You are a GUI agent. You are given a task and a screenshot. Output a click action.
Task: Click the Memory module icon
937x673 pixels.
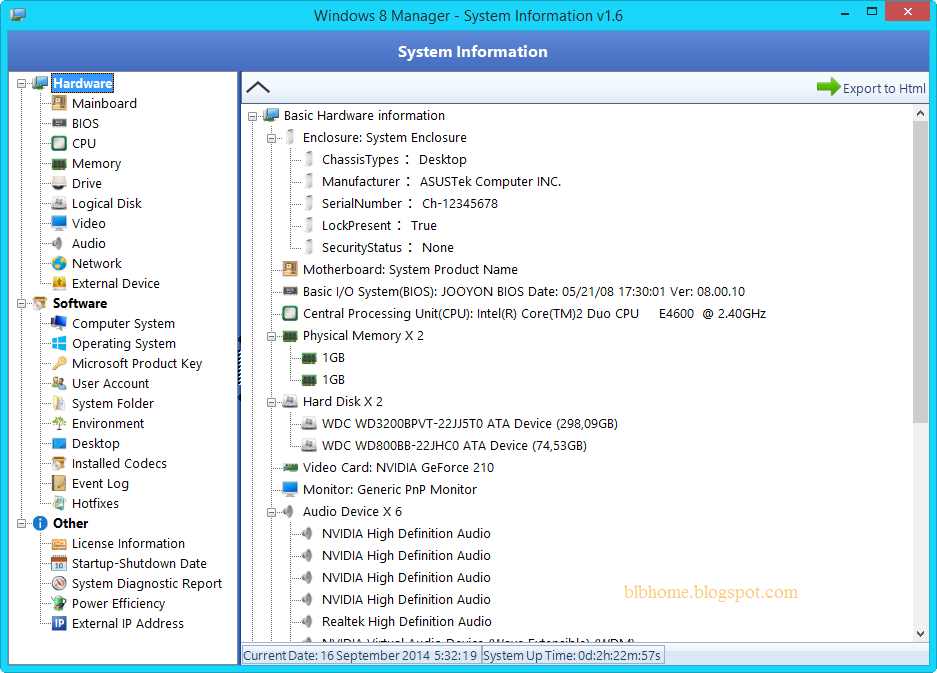click(x=59, y=163)
